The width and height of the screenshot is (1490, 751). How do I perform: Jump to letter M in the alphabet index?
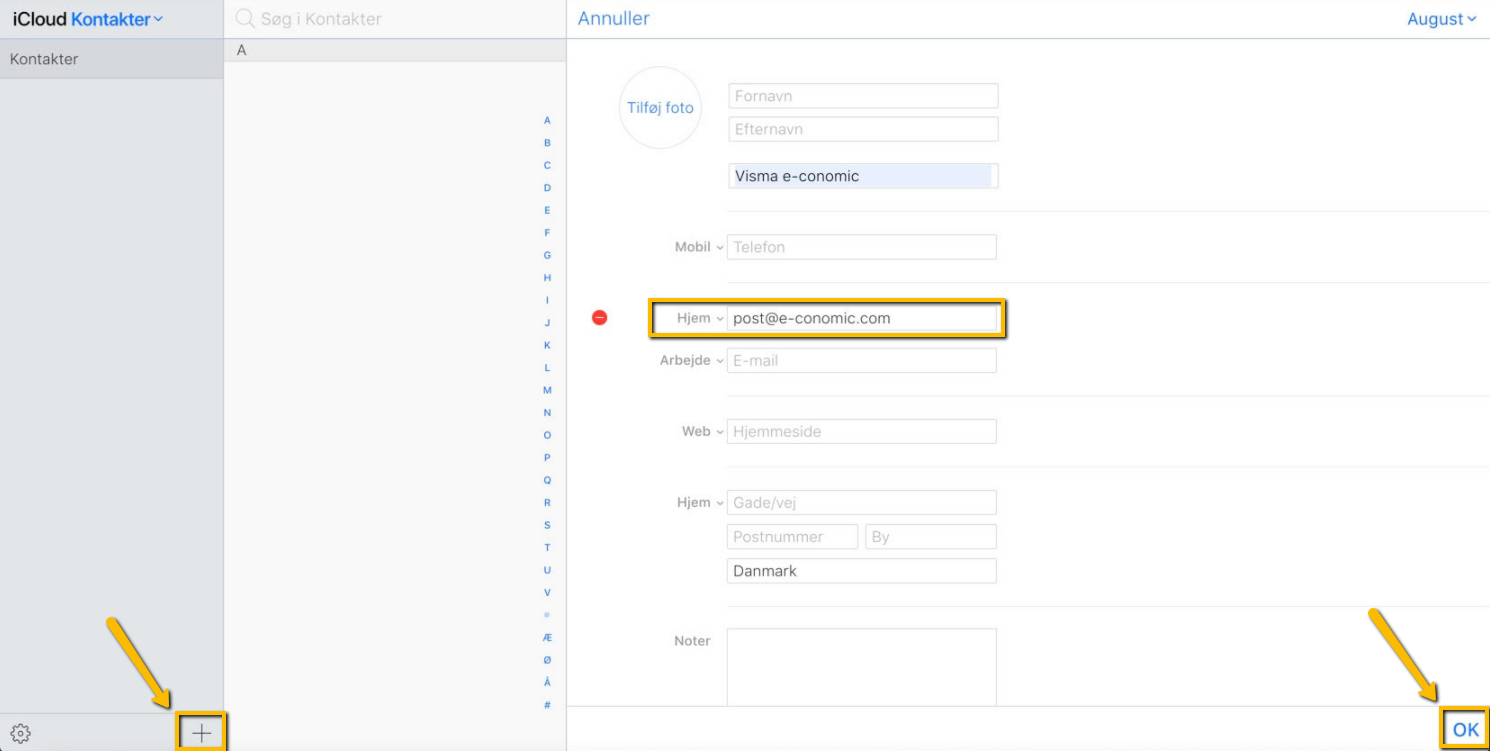click(547, 389)
